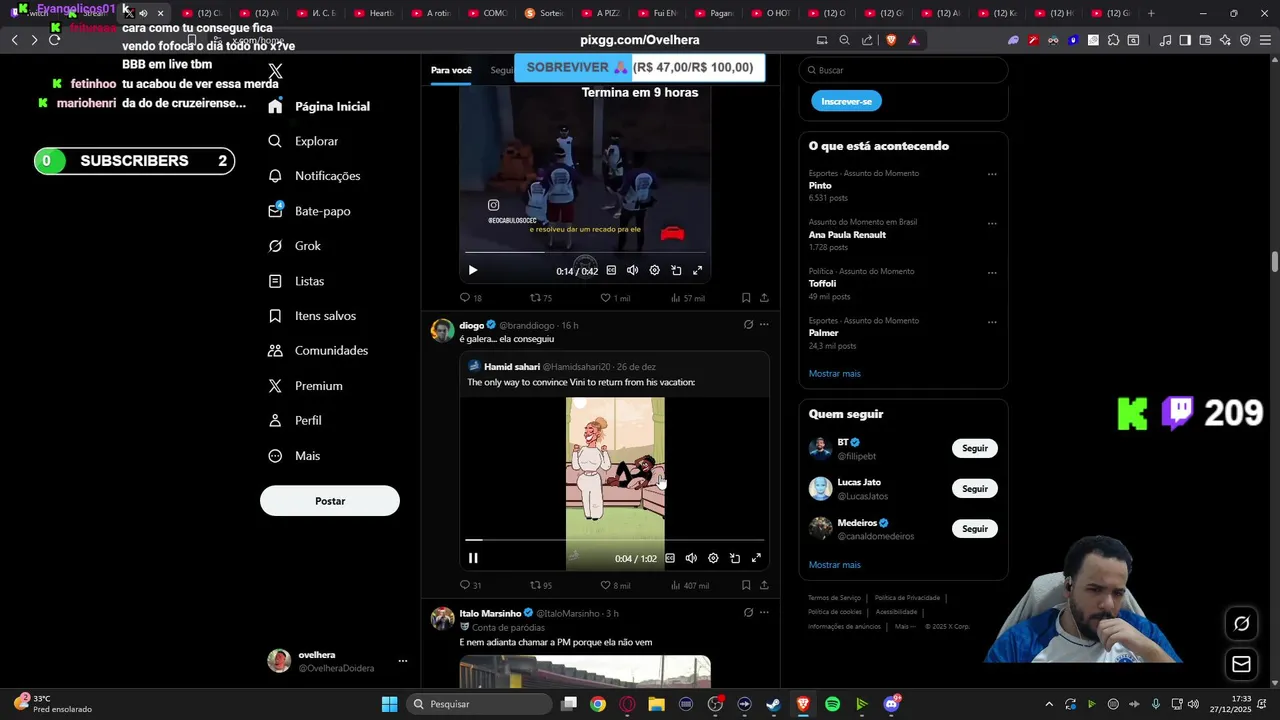The image size is (1280, 720).
Task: Reply to diogo's post with 31 comments
Action: click(470, 586)
